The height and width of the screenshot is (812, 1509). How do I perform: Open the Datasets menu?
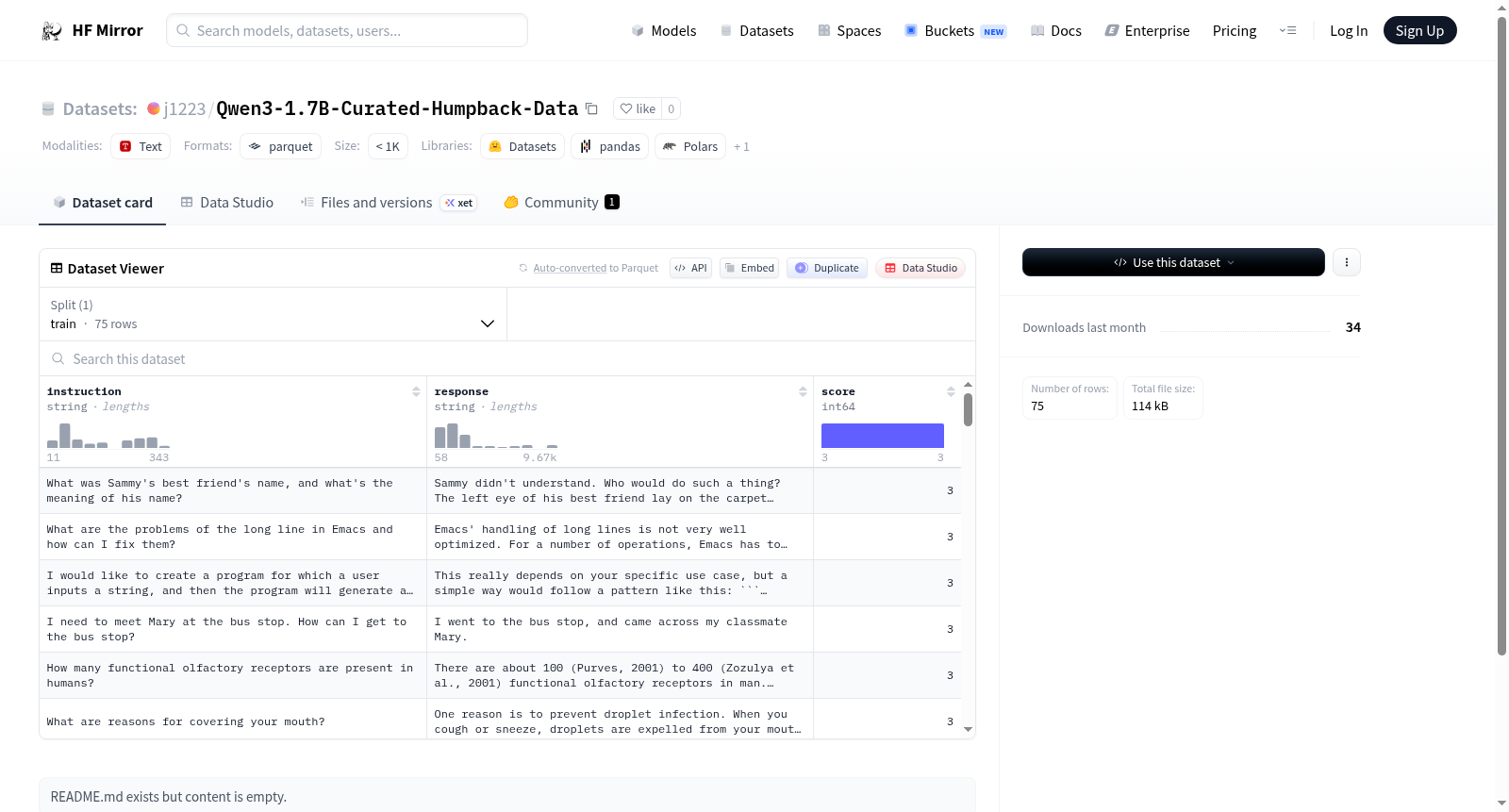(757, 31)
